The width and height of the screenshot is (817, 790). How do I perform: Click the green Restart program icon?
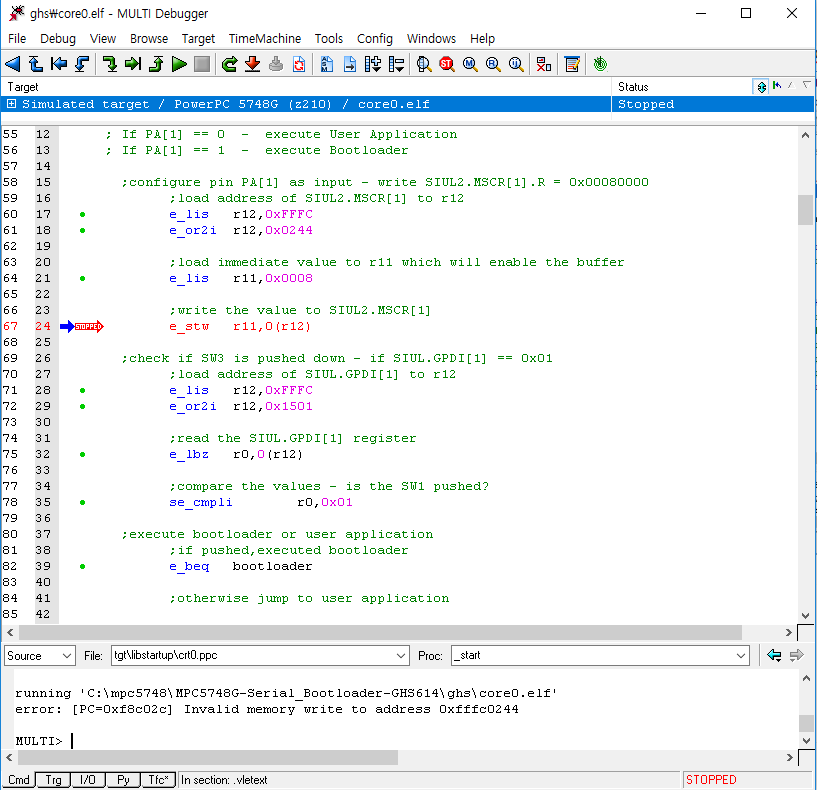click(x=229, y=64)
